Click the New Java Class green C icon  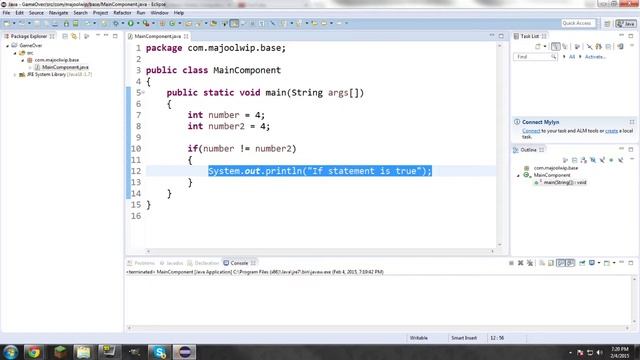(x=172, y=23)
